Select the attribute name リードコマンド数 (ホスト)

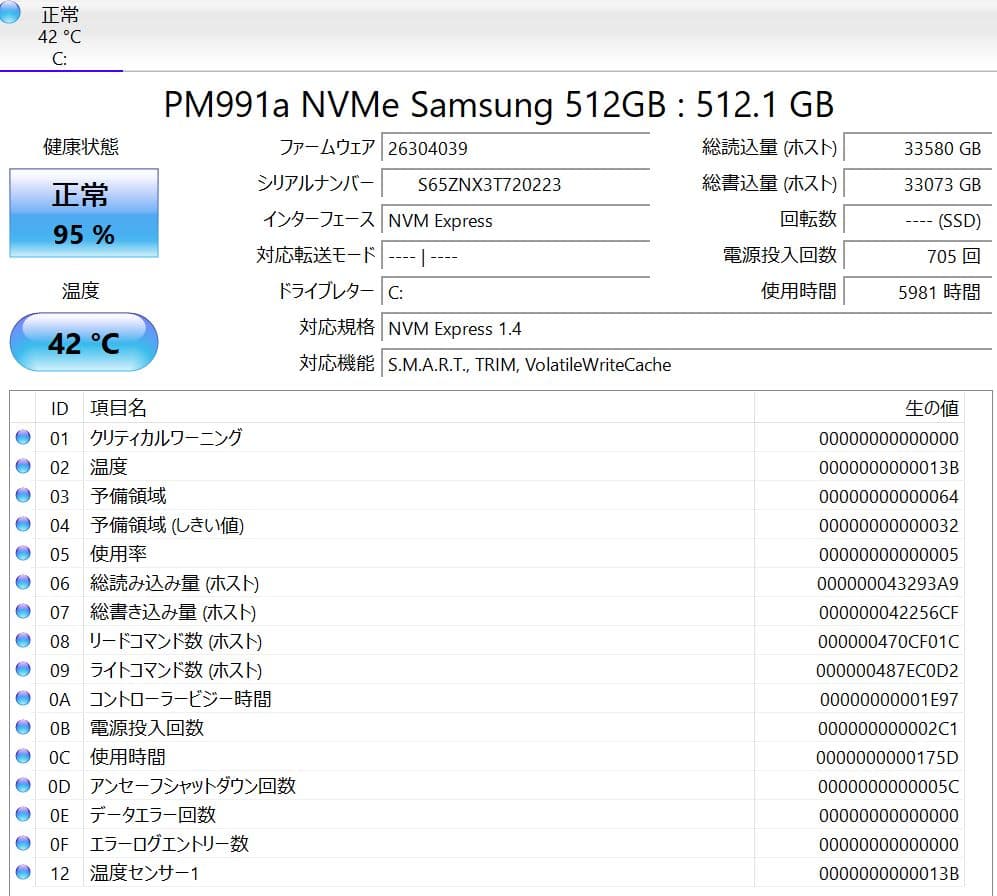point(175,641)
